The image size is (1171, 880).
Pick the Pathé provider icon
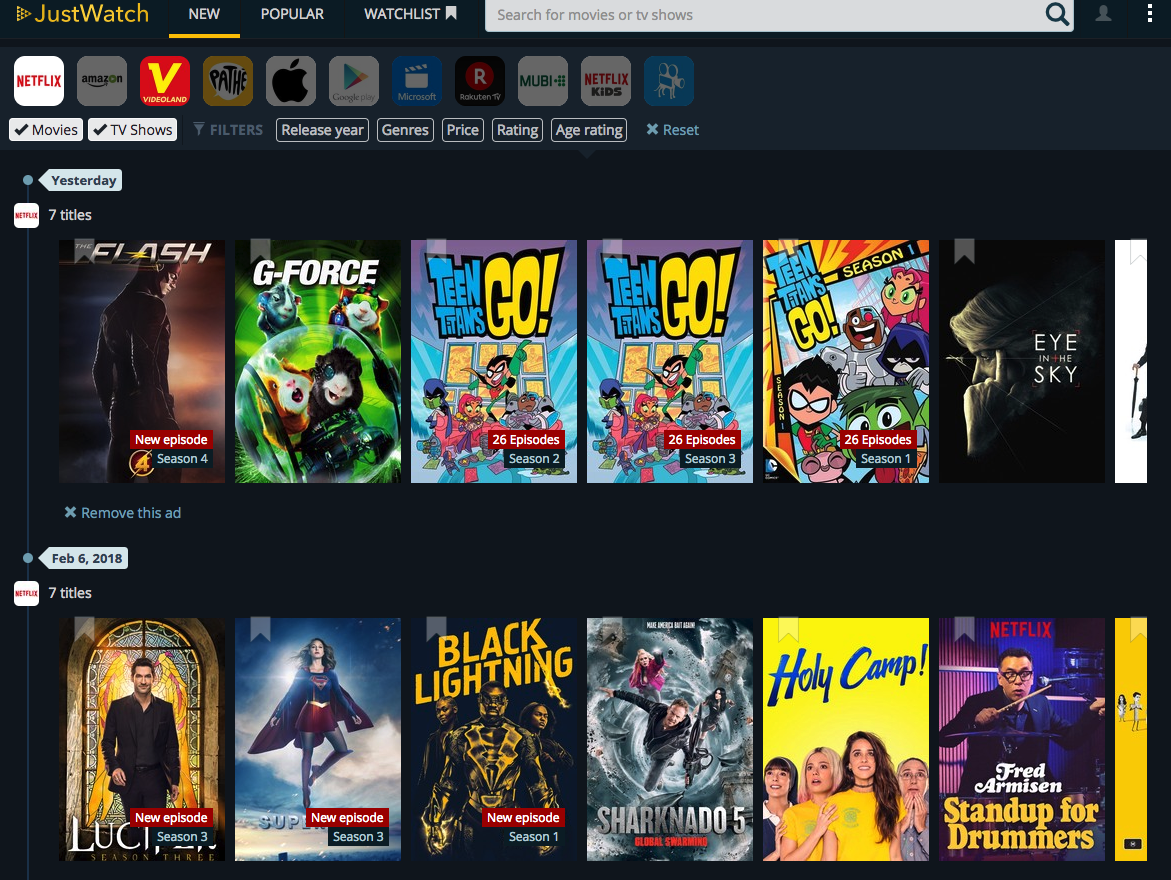pos(228,81)
